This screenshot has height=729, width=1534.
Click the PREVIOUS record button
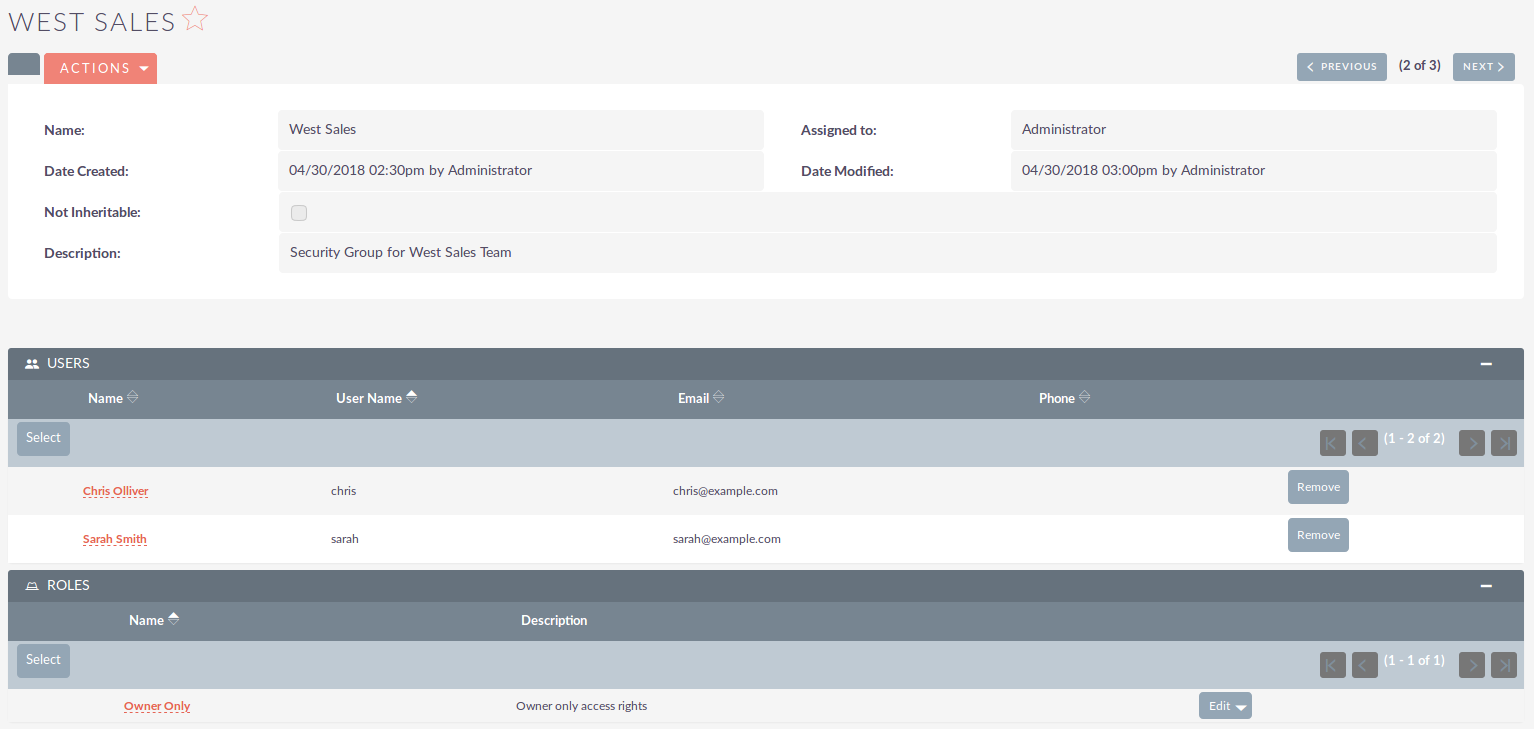pyautogui.click(x=1341, y=66)
